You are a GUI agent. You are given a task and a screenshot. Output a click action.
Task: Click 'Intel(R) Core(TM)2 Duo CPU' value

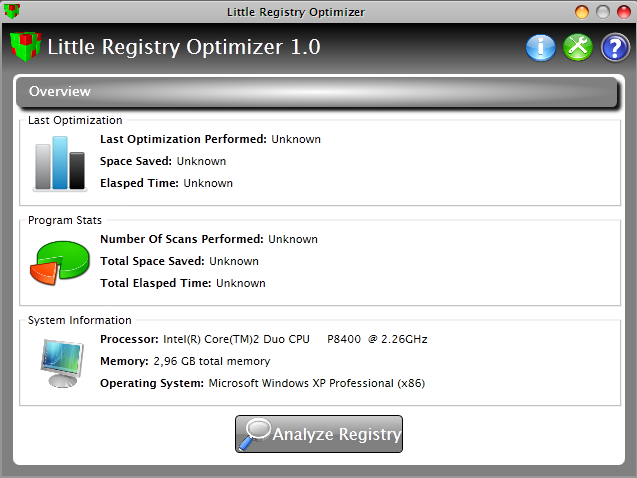coord(236,339)
